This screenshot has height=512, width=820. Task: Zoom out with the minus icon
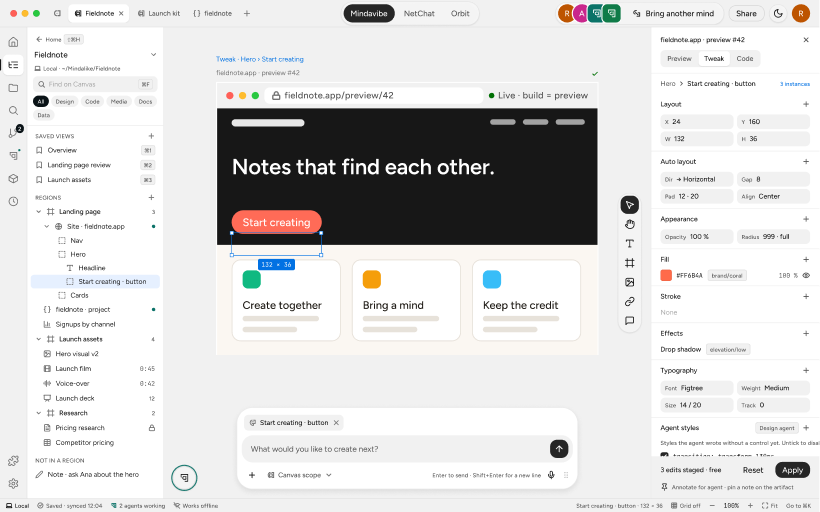coord(712,506)
